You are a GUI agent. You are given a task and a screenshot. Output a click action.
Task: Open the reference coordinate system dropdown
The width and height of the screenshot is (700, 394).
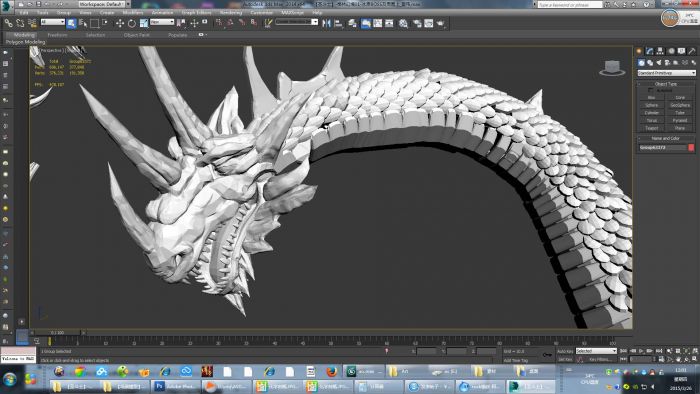click(x=162, y=22)
